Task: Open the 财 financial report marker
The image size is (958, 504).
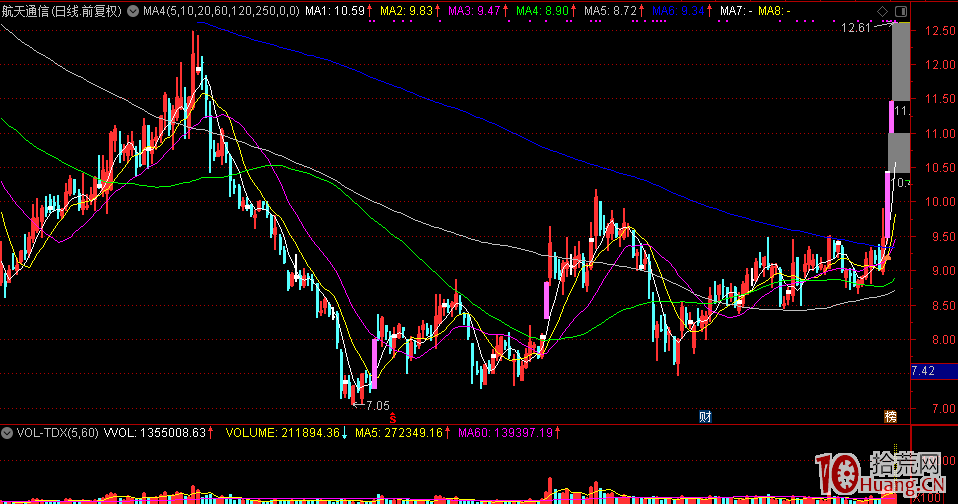Action: coord(705,417)
